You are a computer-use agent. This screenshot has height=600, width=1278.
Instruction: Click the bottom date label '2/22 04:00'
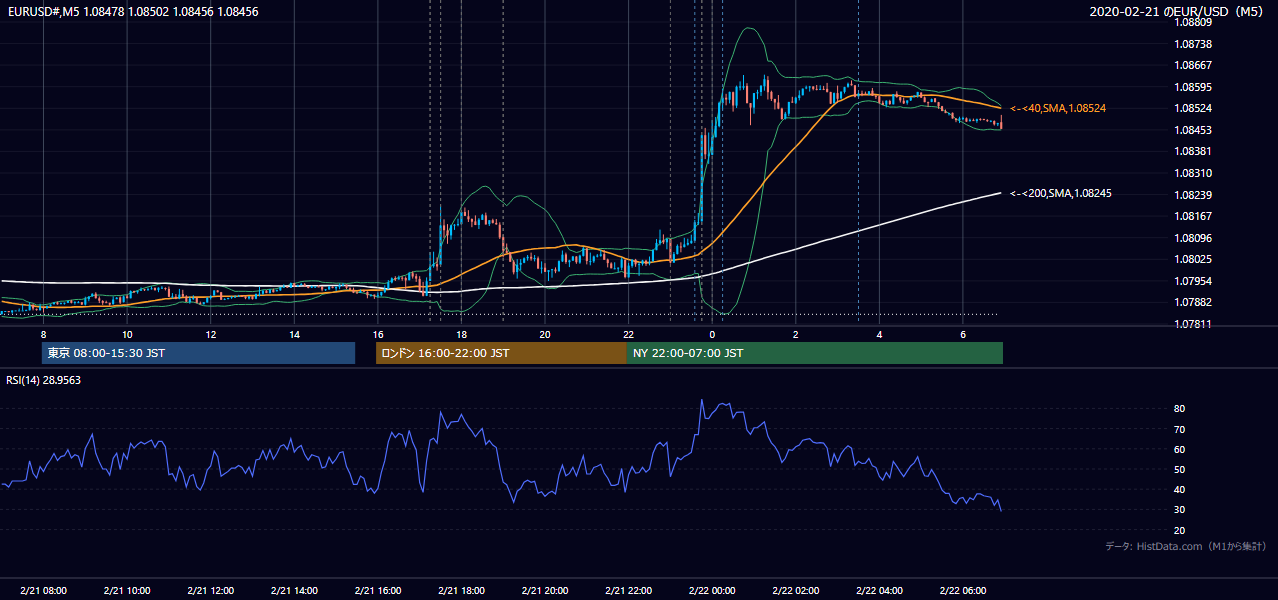pos(878,590)
